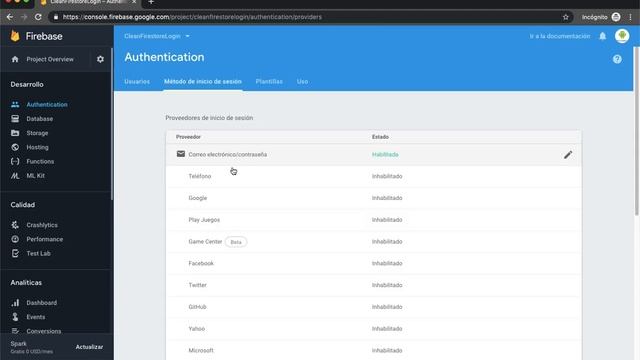Click Project Overview link
640x360 pixels.
coord(50,59)
